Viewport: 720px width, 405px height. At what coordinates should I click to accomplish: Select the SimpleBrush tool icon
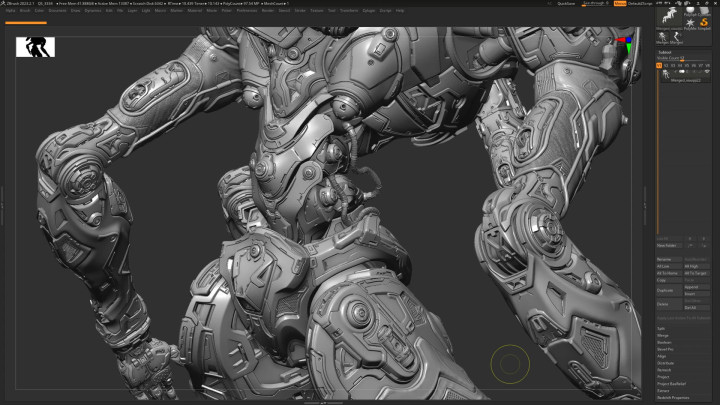click(x=703, y=21)
